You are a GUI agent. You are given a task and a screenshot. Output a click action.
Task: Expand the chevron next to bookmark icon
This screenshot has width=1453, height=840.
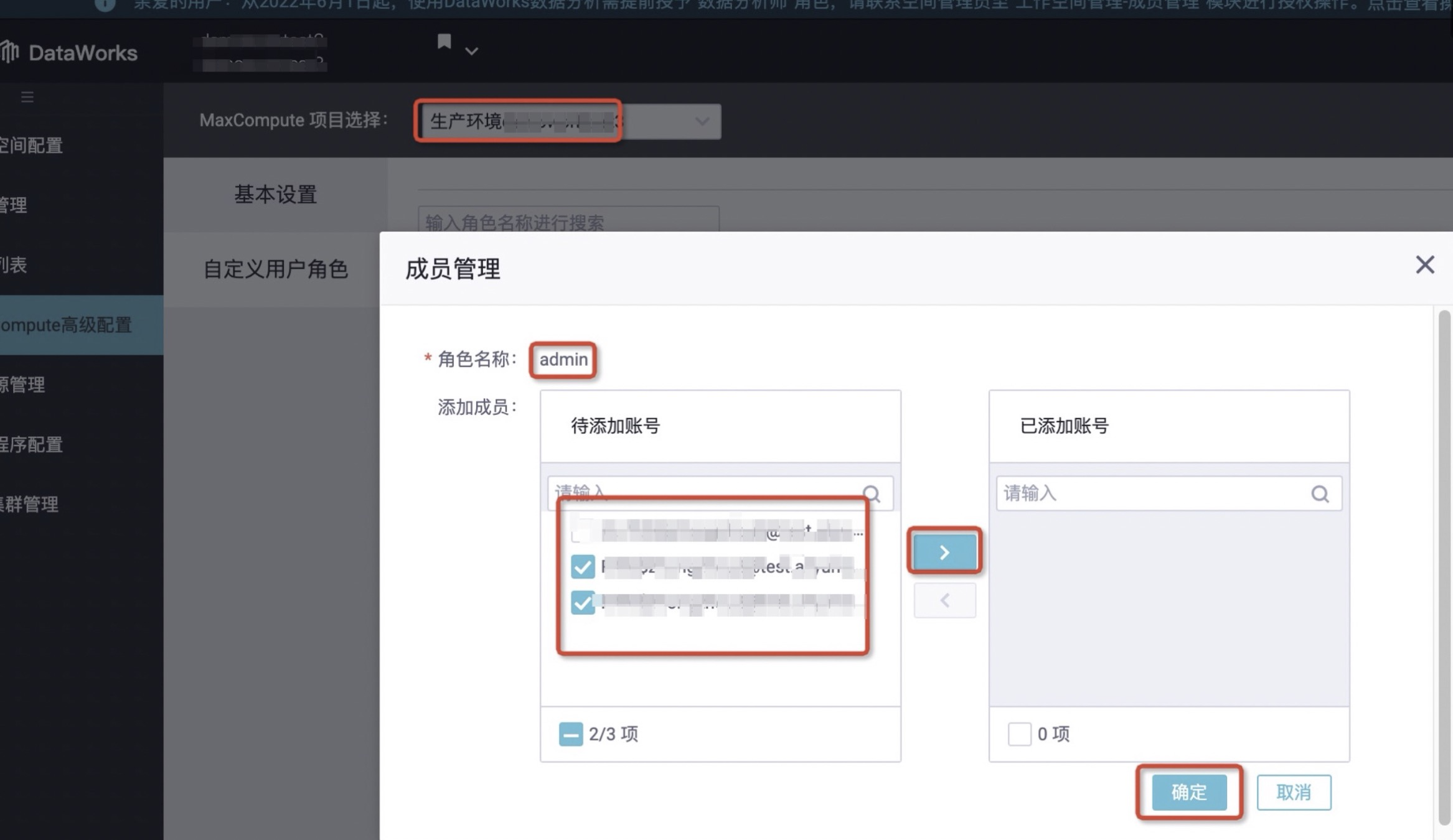[x=472, y=51]
